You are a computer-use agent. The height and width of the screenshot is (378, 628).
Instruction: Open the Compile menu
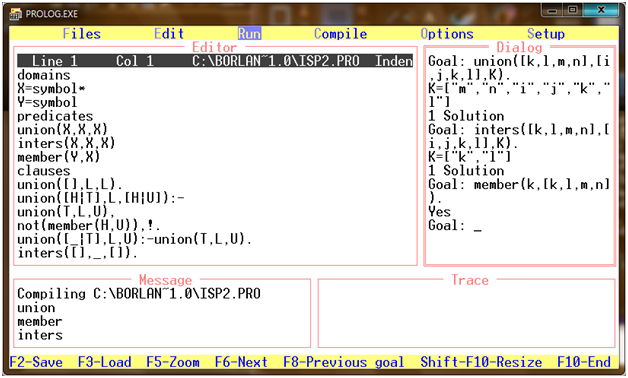340,34
